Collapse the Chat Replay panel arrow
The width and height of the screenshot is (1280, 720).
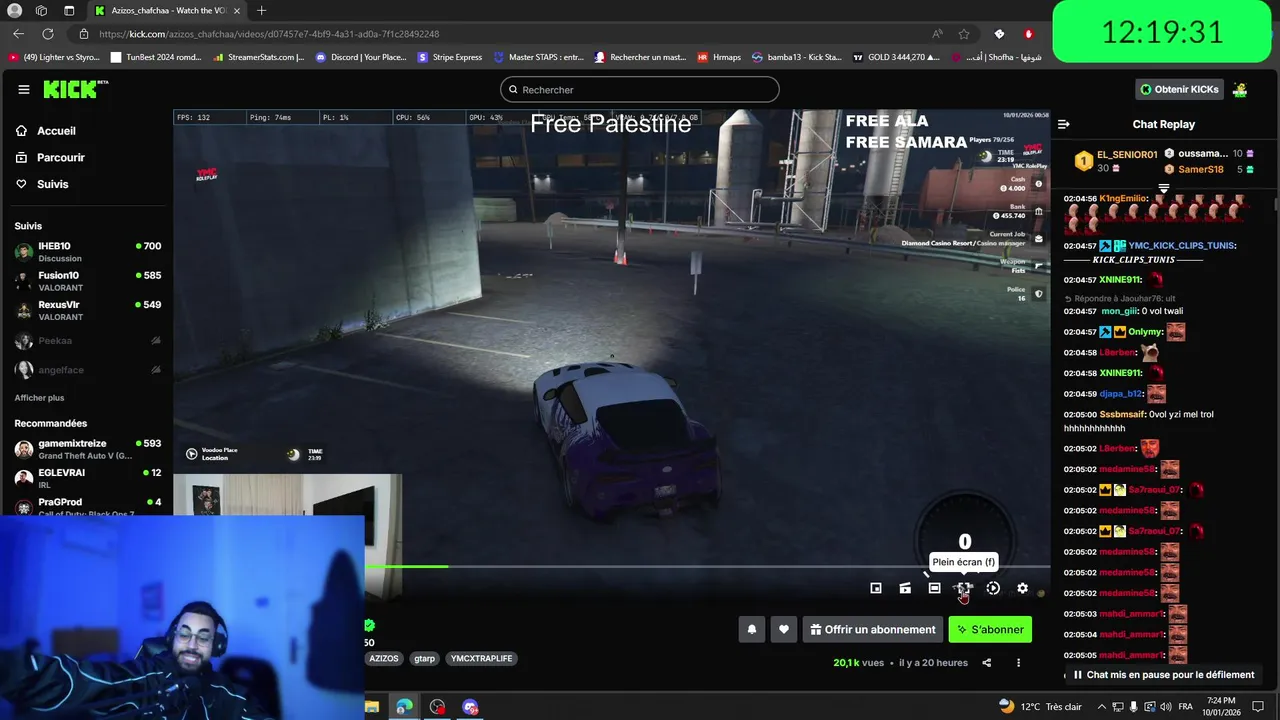pyautogui.click(x=1064, y=125)
